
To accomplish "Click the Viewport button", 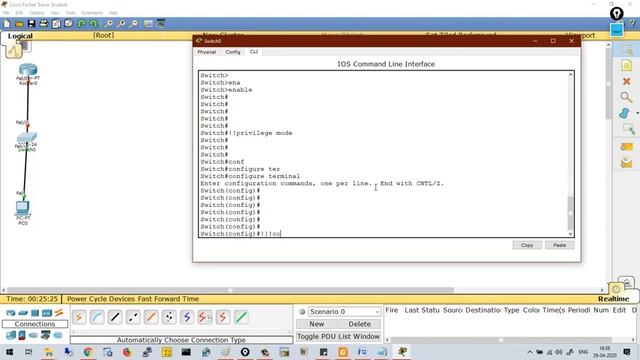I will (x=581, y=36).
